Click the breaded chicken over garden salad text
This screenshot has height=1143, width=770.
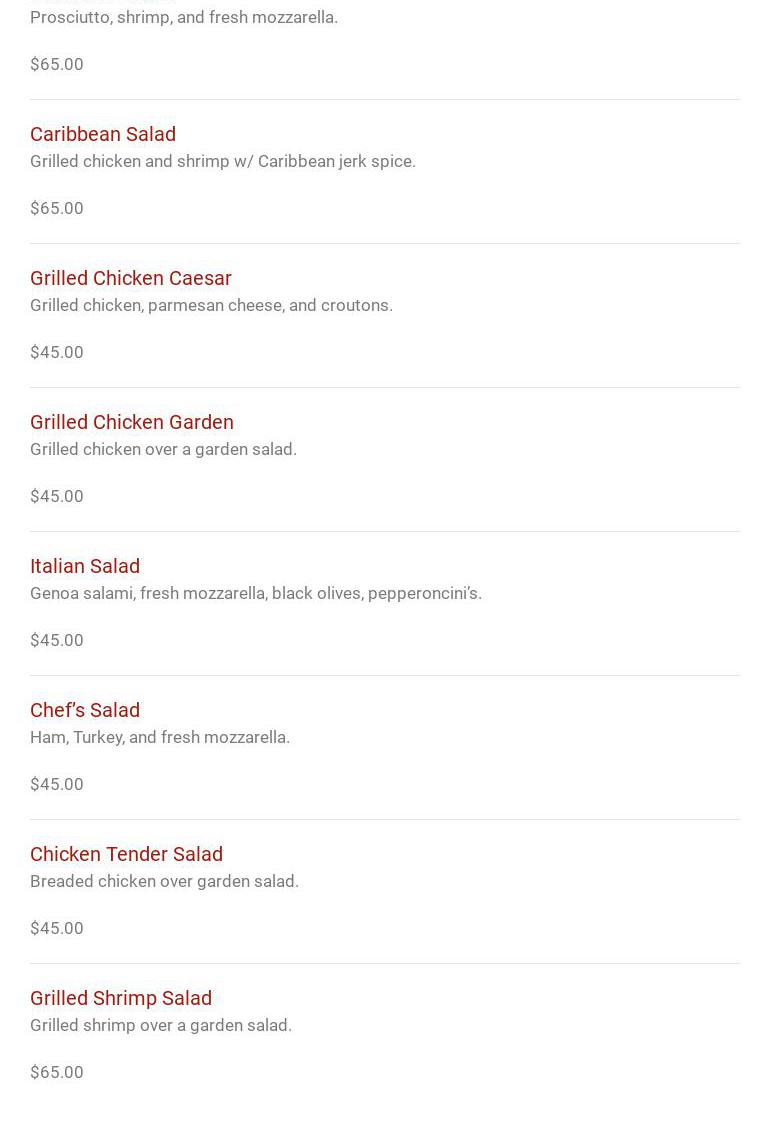[x=164, y=881]
